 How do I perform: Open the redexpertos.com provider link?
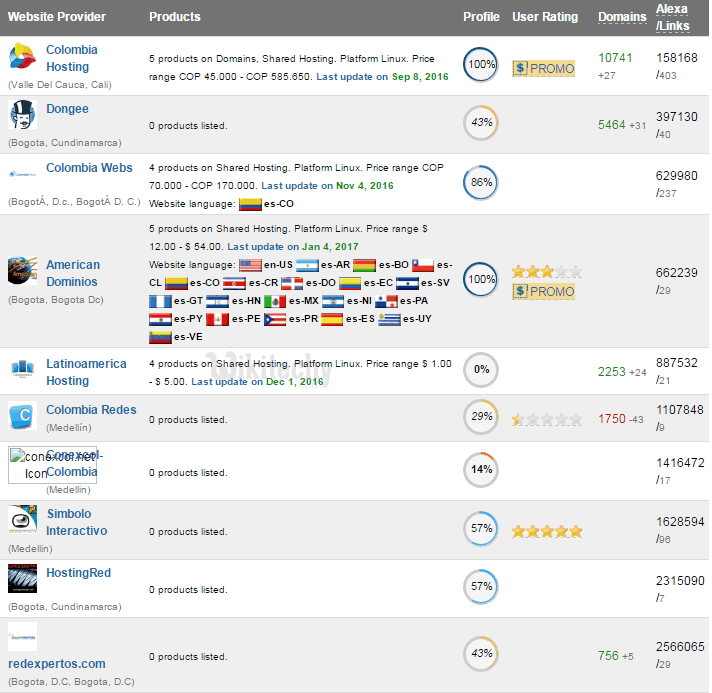point(56,663)
